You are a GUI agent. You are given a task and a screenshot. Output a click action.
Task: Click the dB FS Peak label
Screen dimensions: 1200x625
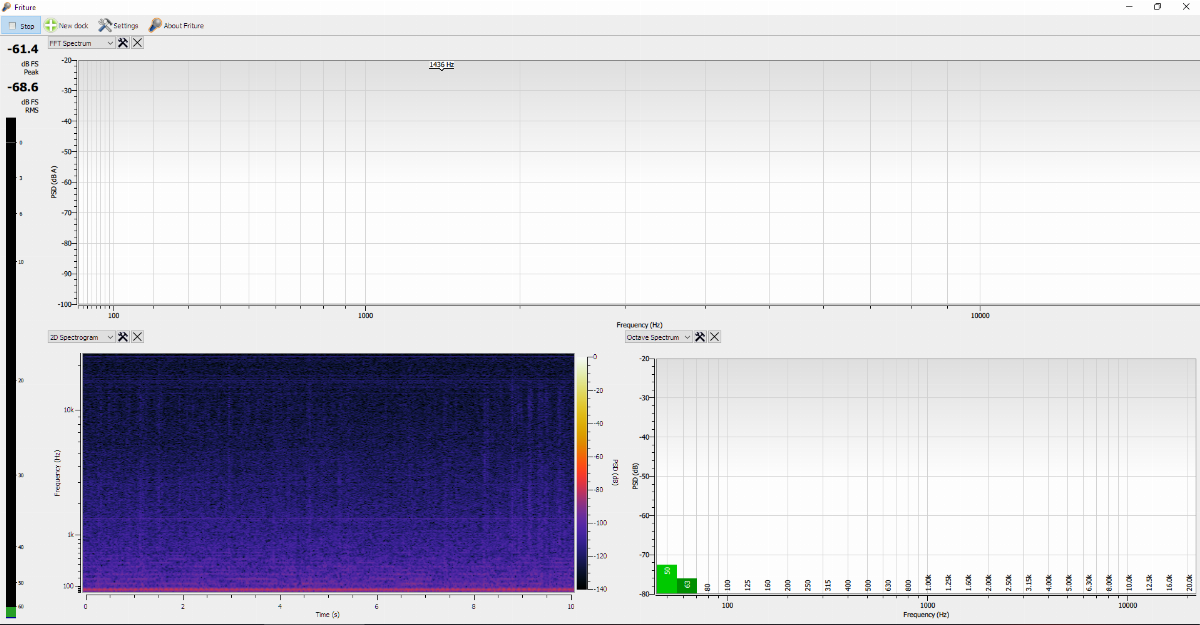point(30,68)
